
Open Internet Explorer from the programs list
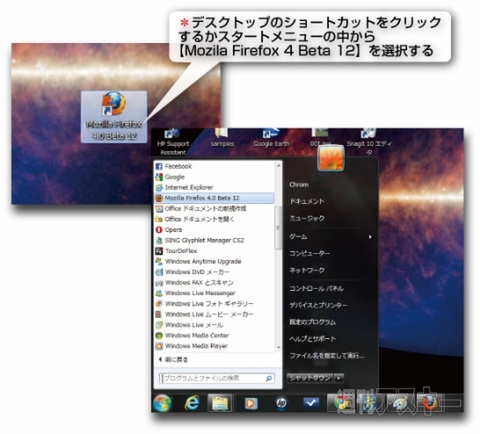coord(214,187)
